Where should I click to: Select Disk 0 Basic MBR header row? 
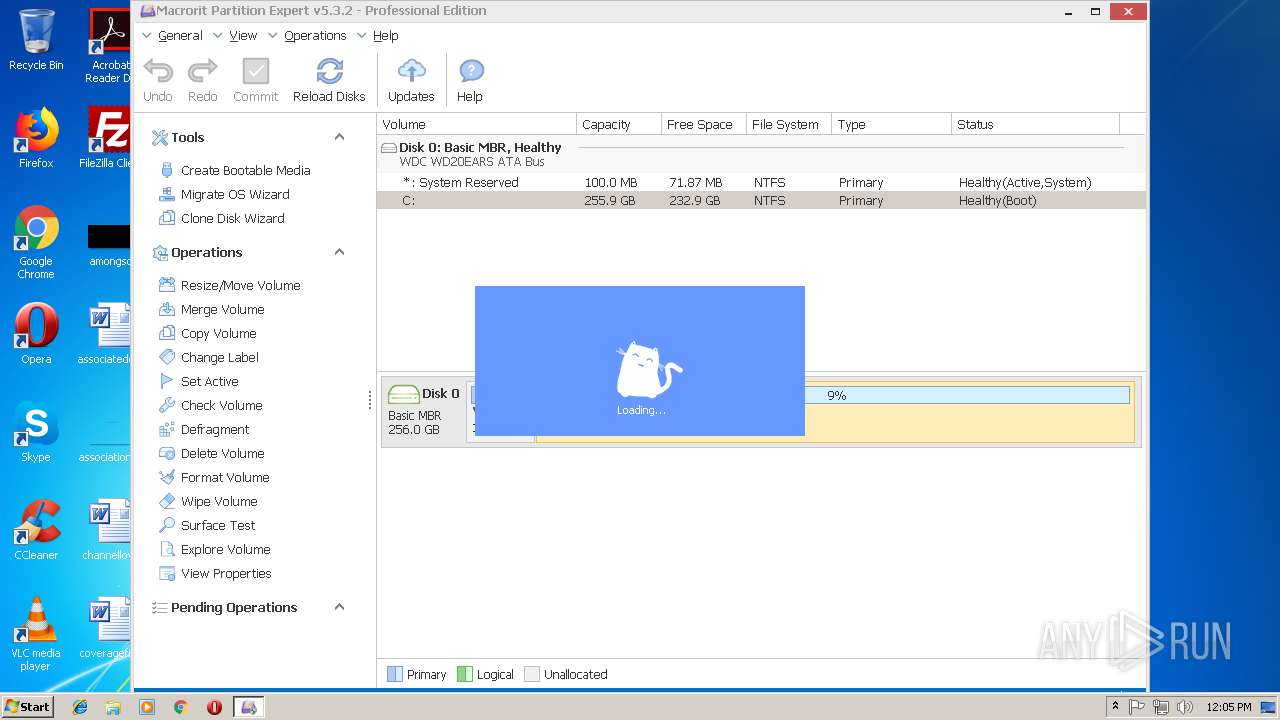coord(761,154)
